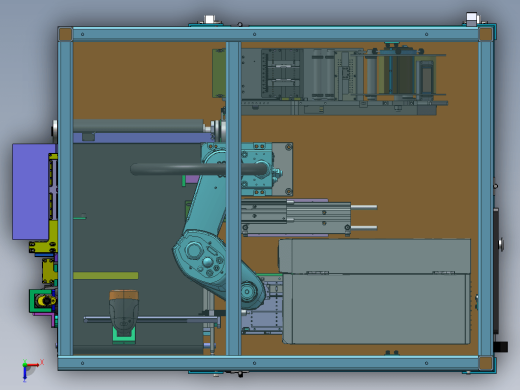Select the gray horizontal roller above the blue strip
Image resolution: width=520 pixels, height=390 pixels.
coord(138,126)
